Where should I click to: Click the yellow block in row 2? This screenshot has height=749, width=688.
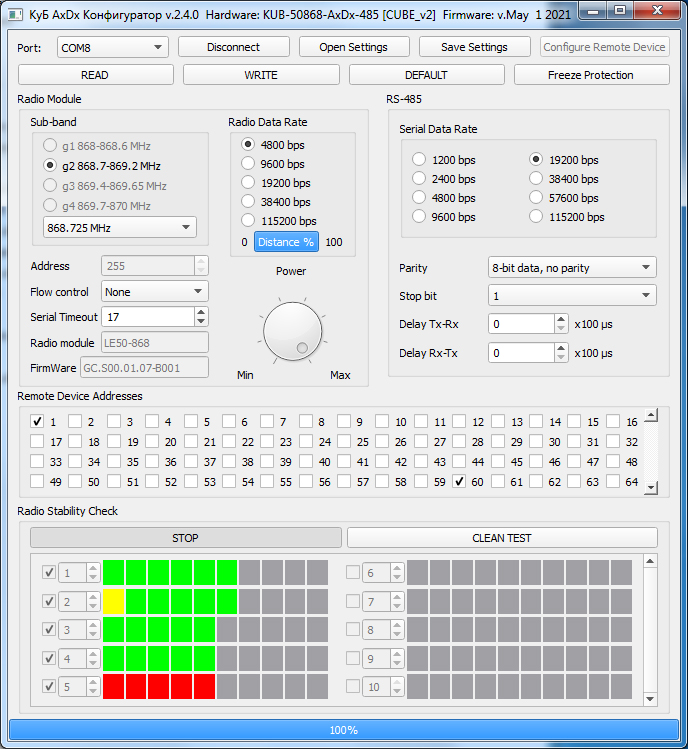pos(114,601)
